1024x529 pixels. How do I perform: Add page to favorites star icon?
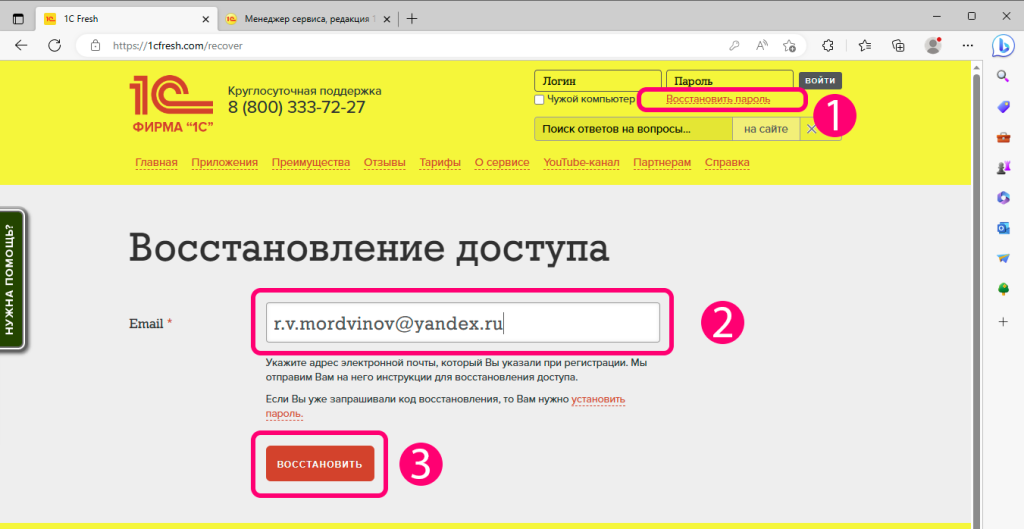click(x=790, y=45)
